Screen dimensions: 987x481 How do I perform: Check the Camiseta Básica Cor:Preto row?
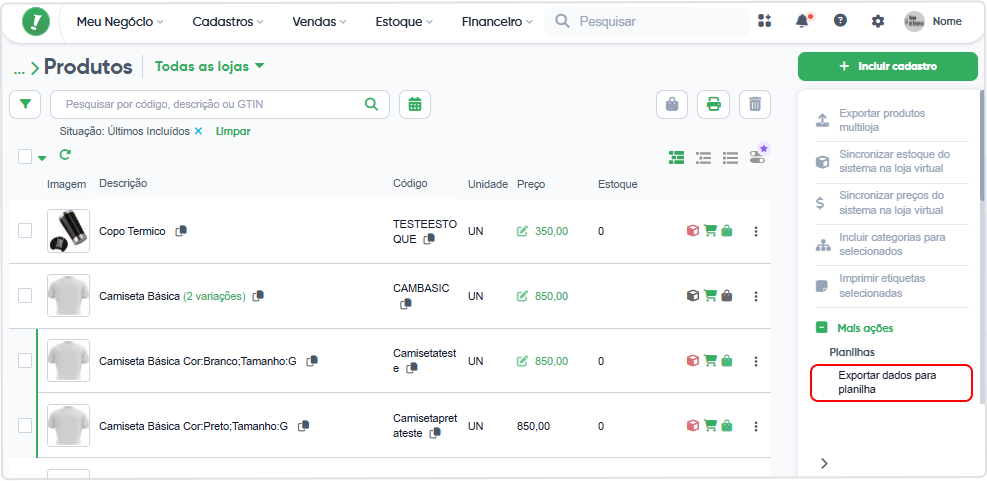(25, 426)
